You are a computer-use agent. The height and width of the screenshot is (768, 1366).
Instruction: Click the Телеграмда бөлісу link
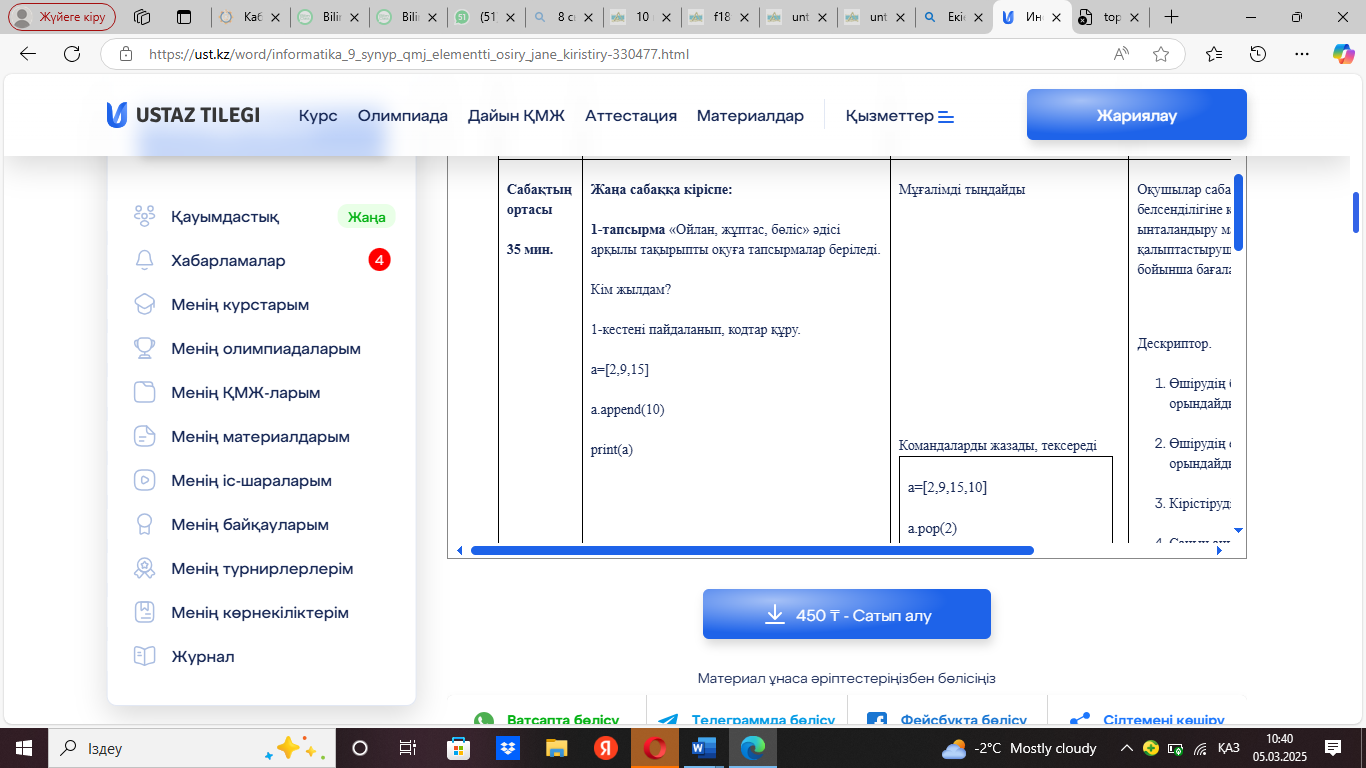(x=763, y=721)
